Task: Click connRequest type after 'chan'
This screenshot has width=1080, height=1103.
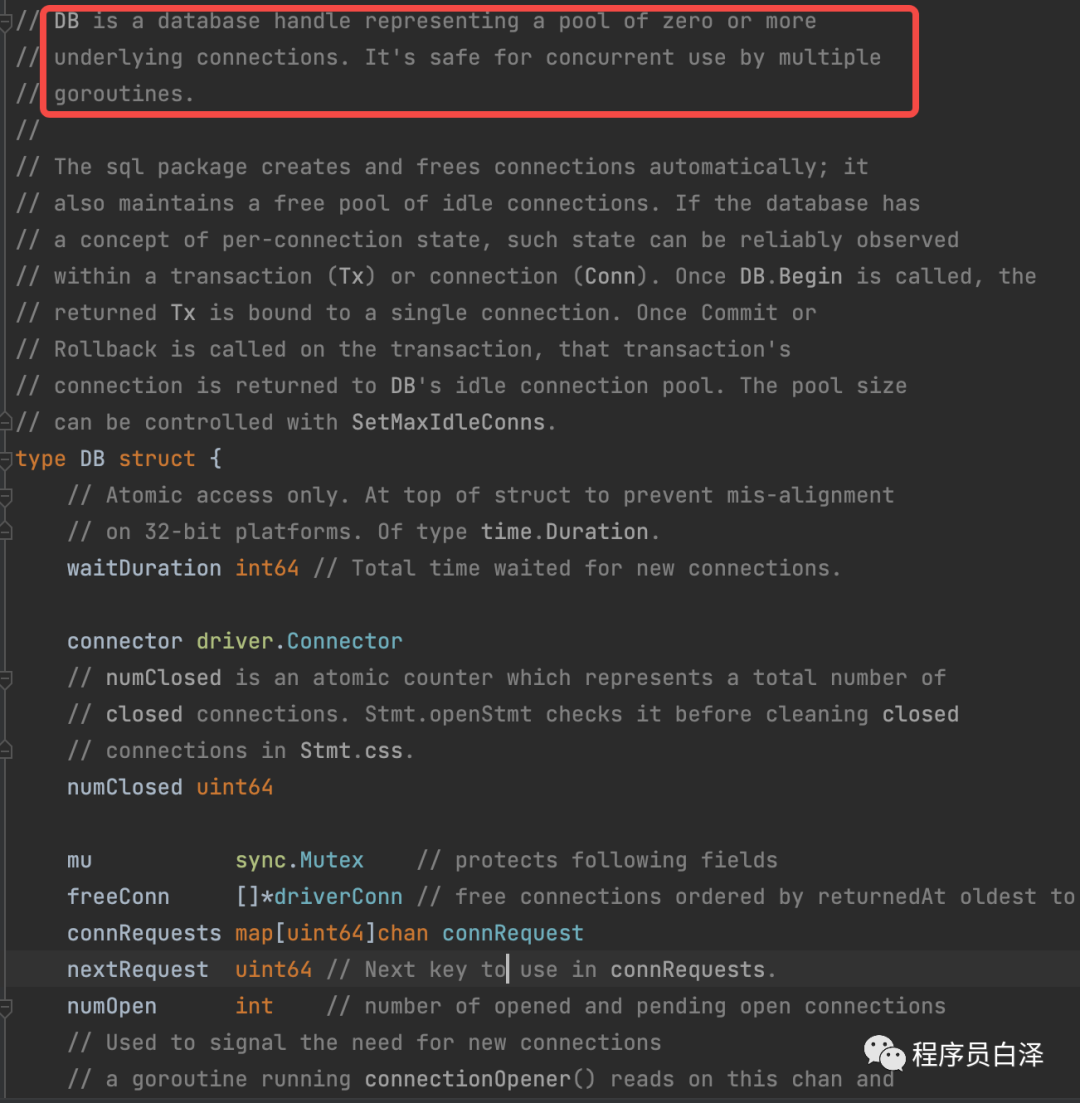Action: pyautogui.click(x=513, y=933)
